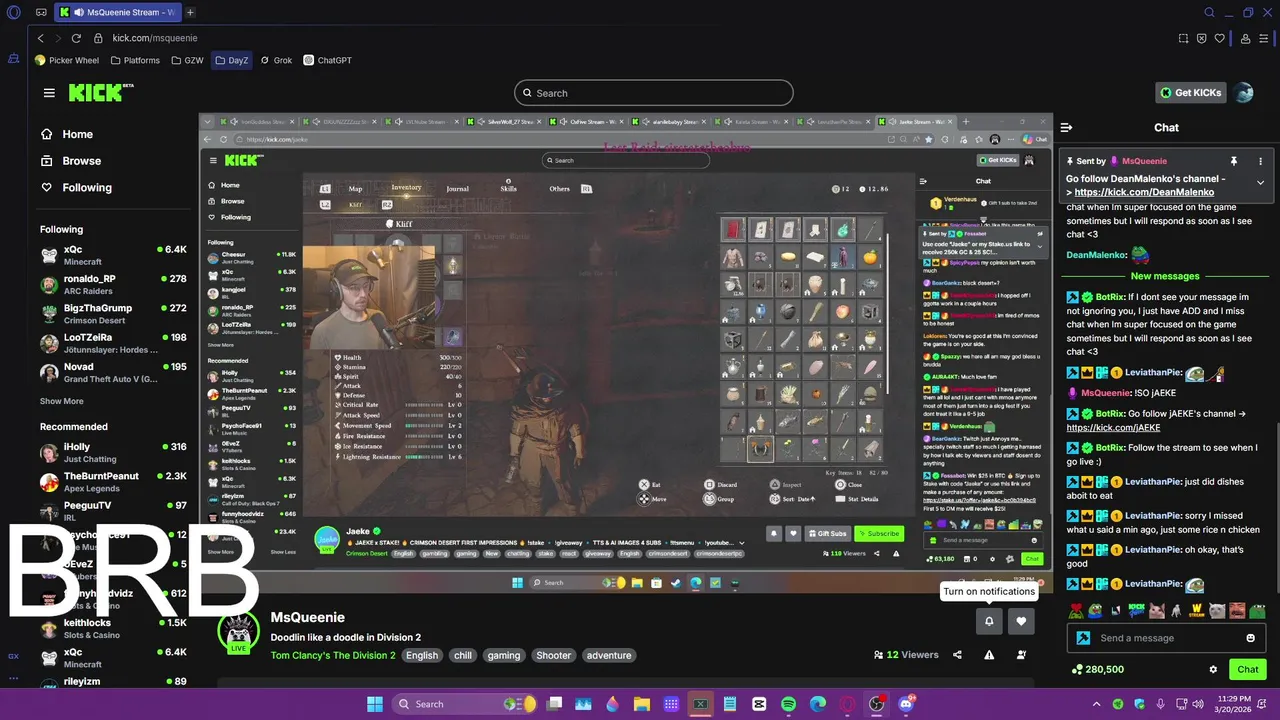The image size is (1280, 720).
Task: Reload the page
Action: click(x=76, y=38)
